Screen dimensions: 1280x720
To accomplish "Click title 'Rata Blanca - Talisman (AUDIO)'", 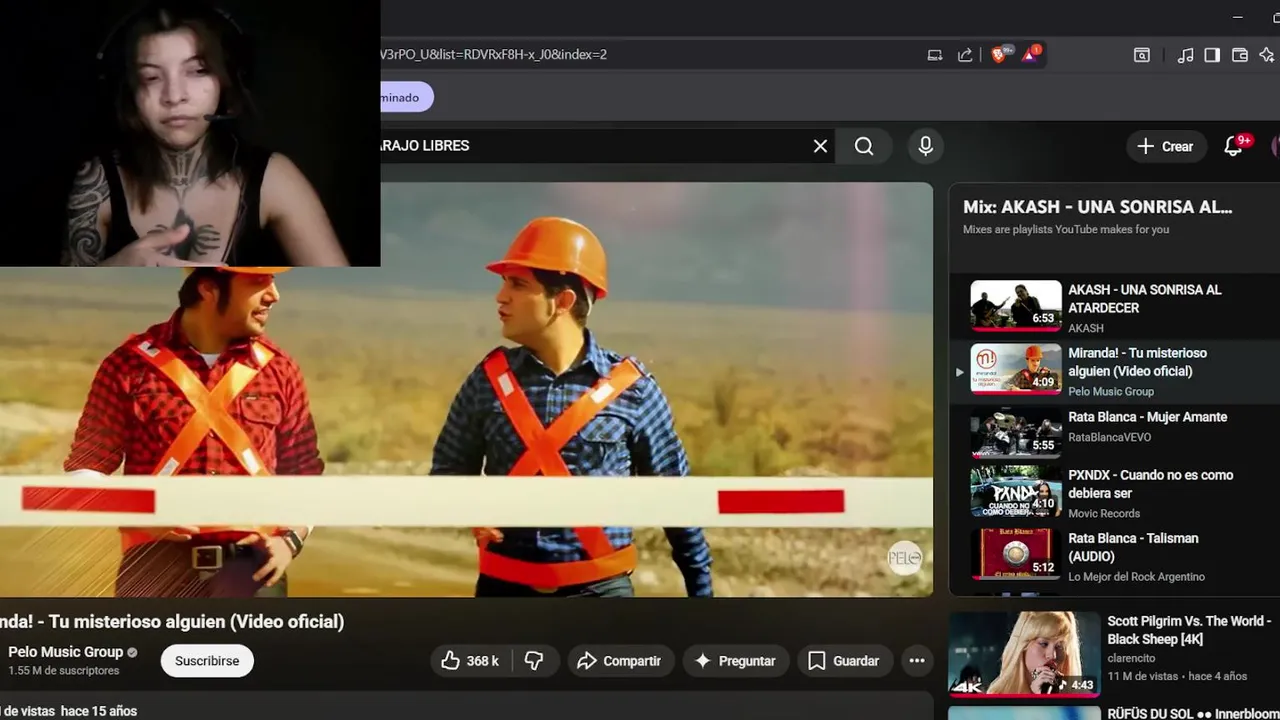I will click(x=1133, y=547).
